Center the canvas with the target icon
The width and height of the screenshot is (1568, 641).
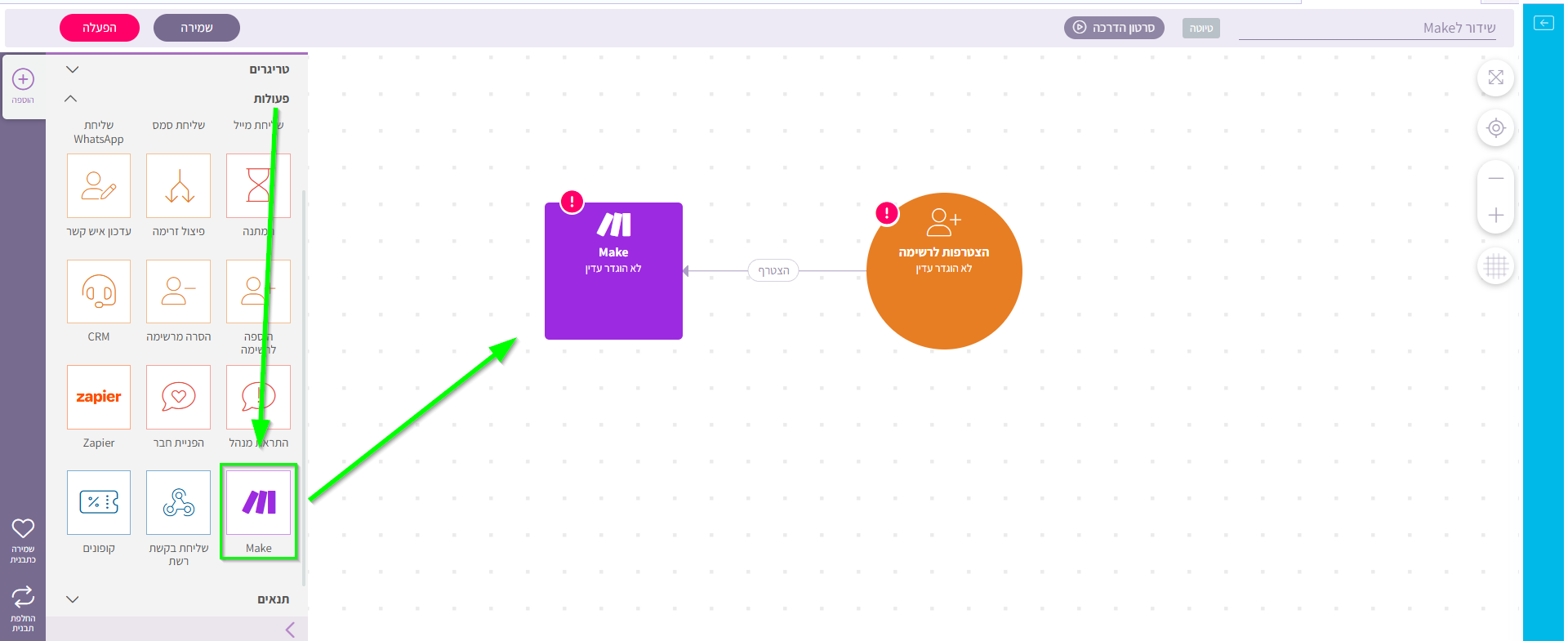click(1495, 128)
